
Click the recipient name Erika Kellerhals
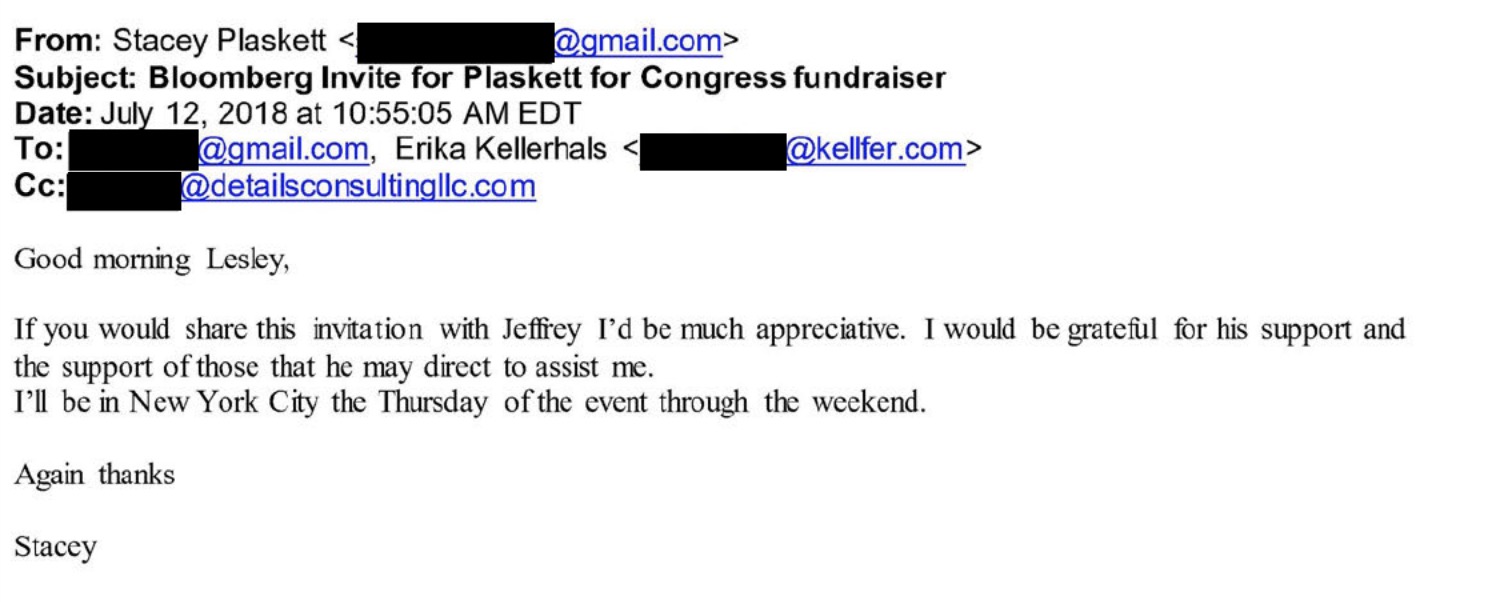pyautogui.click(x=501, y=150)
